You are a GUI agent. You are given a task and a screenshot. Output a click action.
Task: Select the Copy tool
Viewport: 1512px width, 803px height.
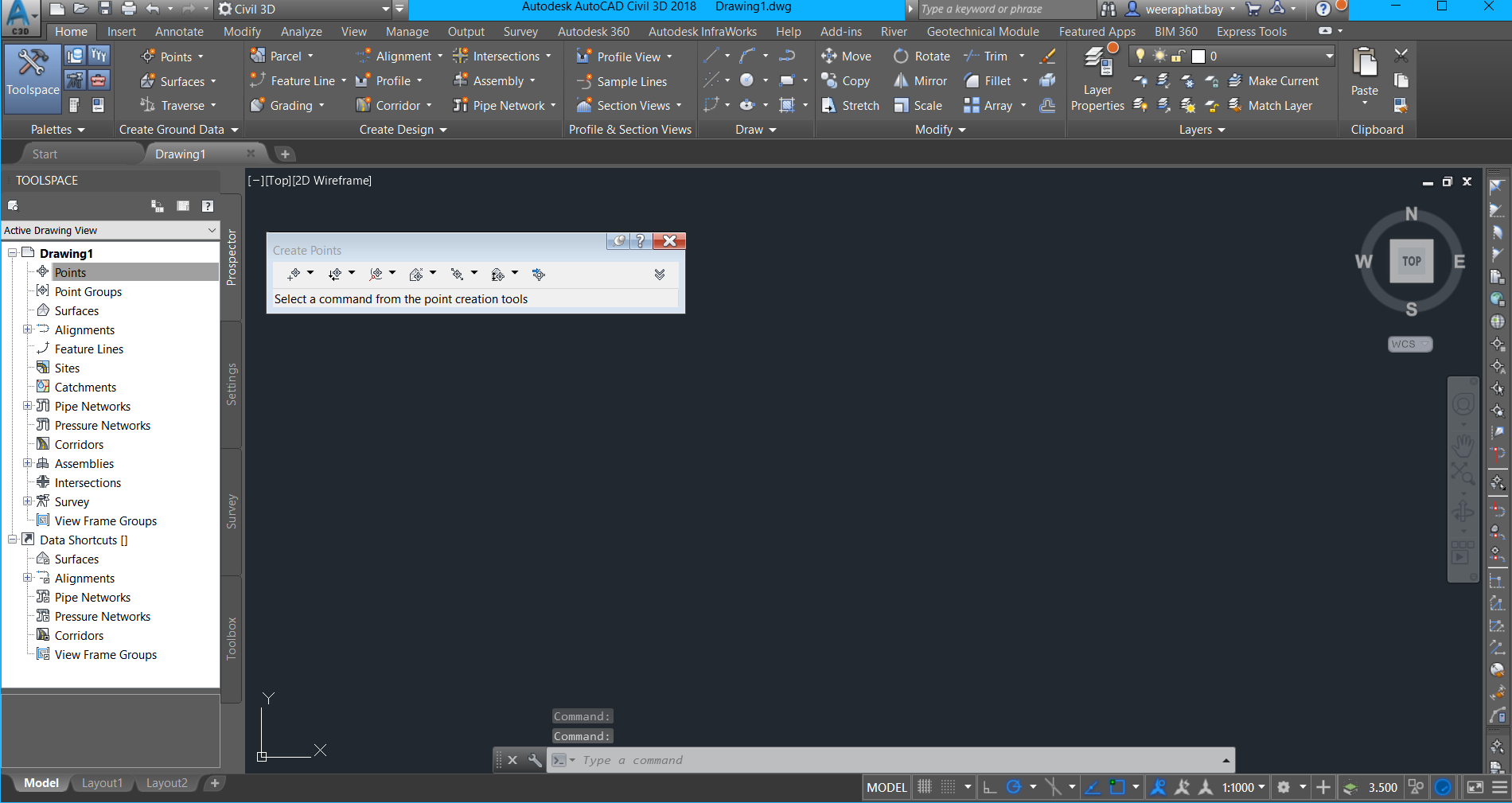pyautogui.click(x=846, y=81)
